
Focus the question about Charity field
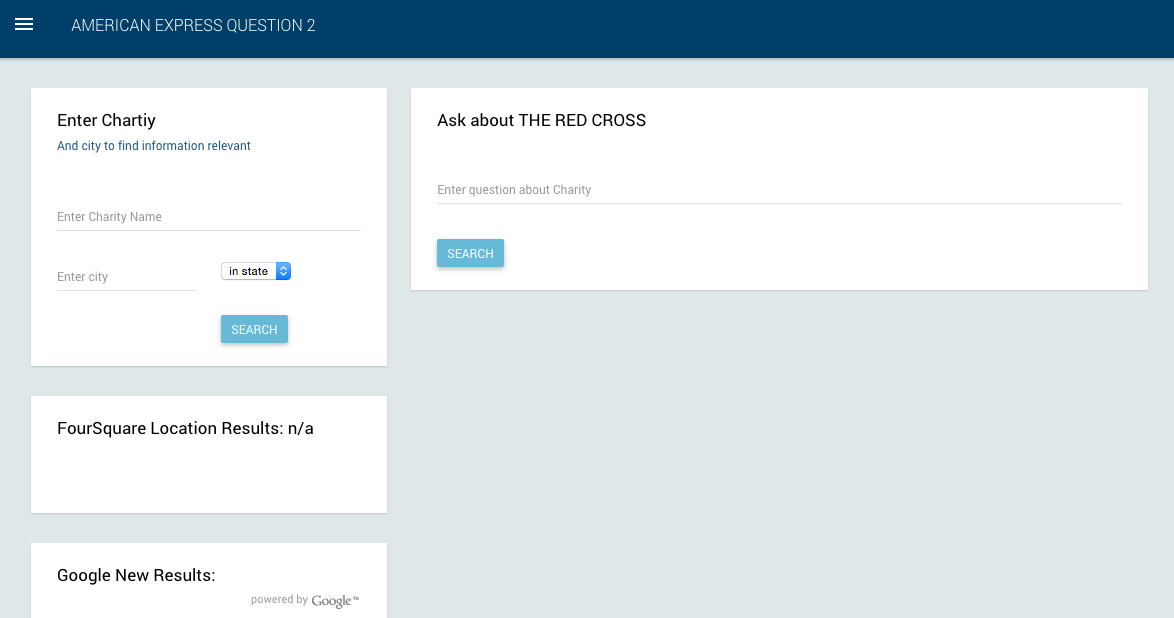[779, 190]
